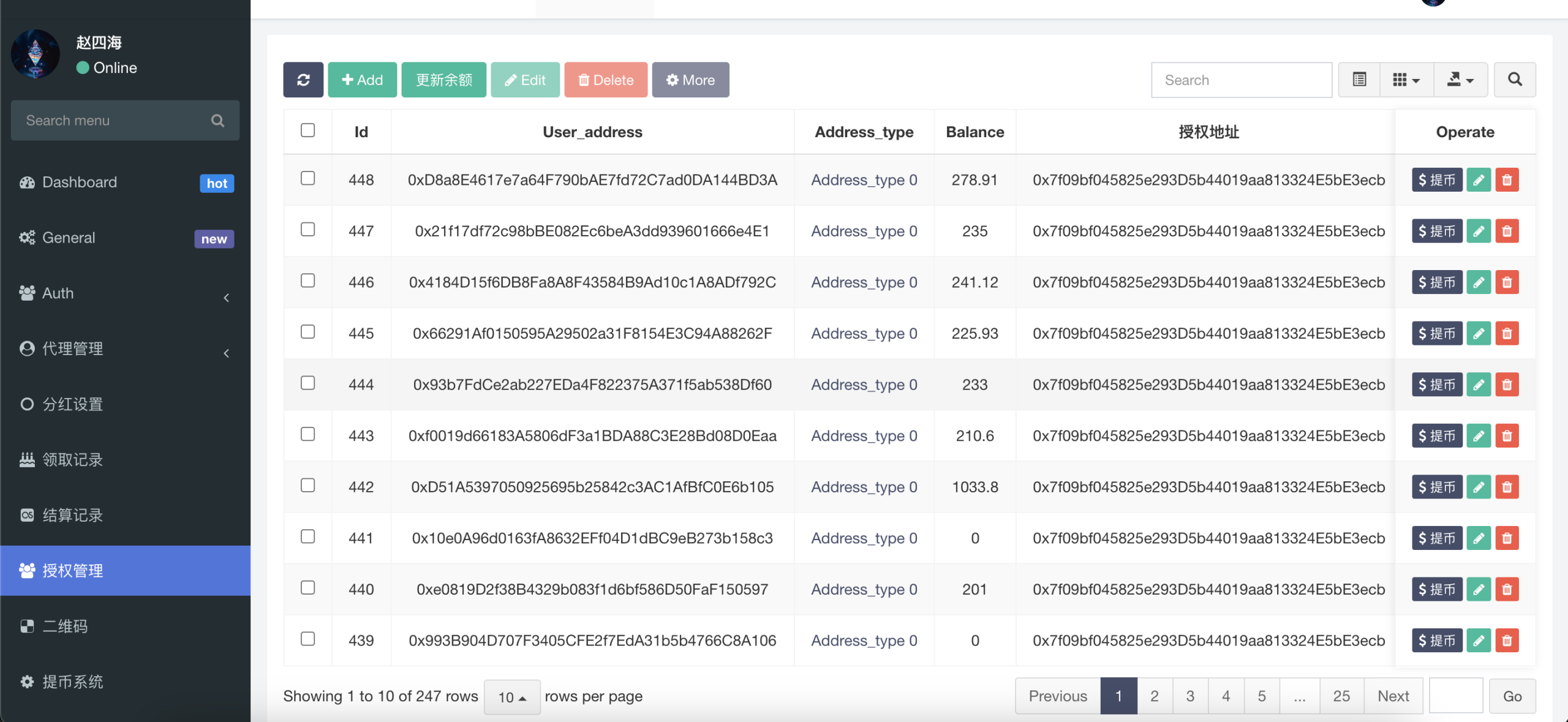
Task: Select the checkbox for row 443
Action: 307,434
